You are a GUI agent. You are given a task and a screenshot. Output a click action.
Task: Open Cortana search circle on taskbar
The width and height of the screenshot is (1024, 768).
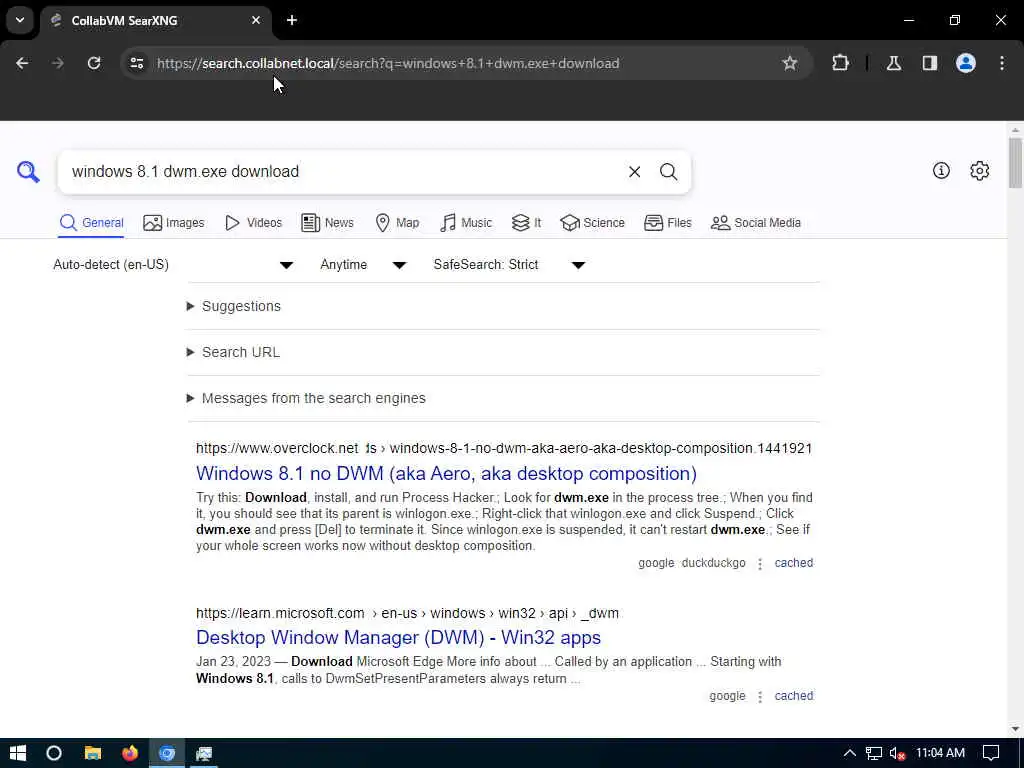pos(54,753)
